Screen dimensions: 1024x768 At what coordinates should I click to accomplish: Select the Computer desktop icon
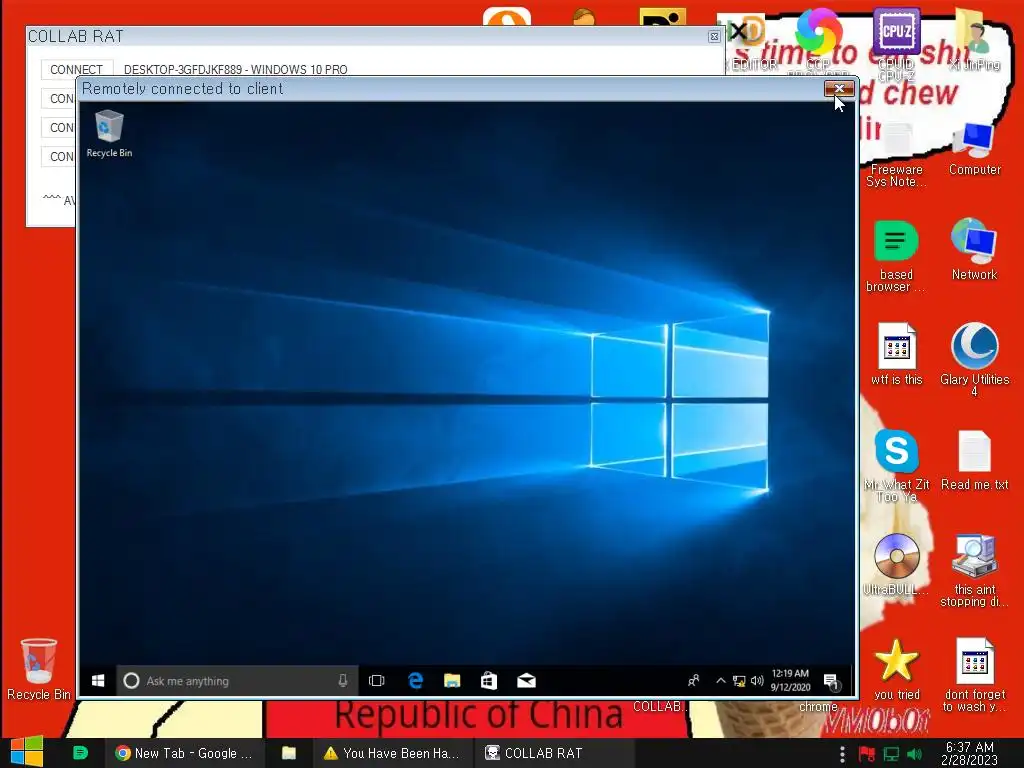click(x=974, y=149)
